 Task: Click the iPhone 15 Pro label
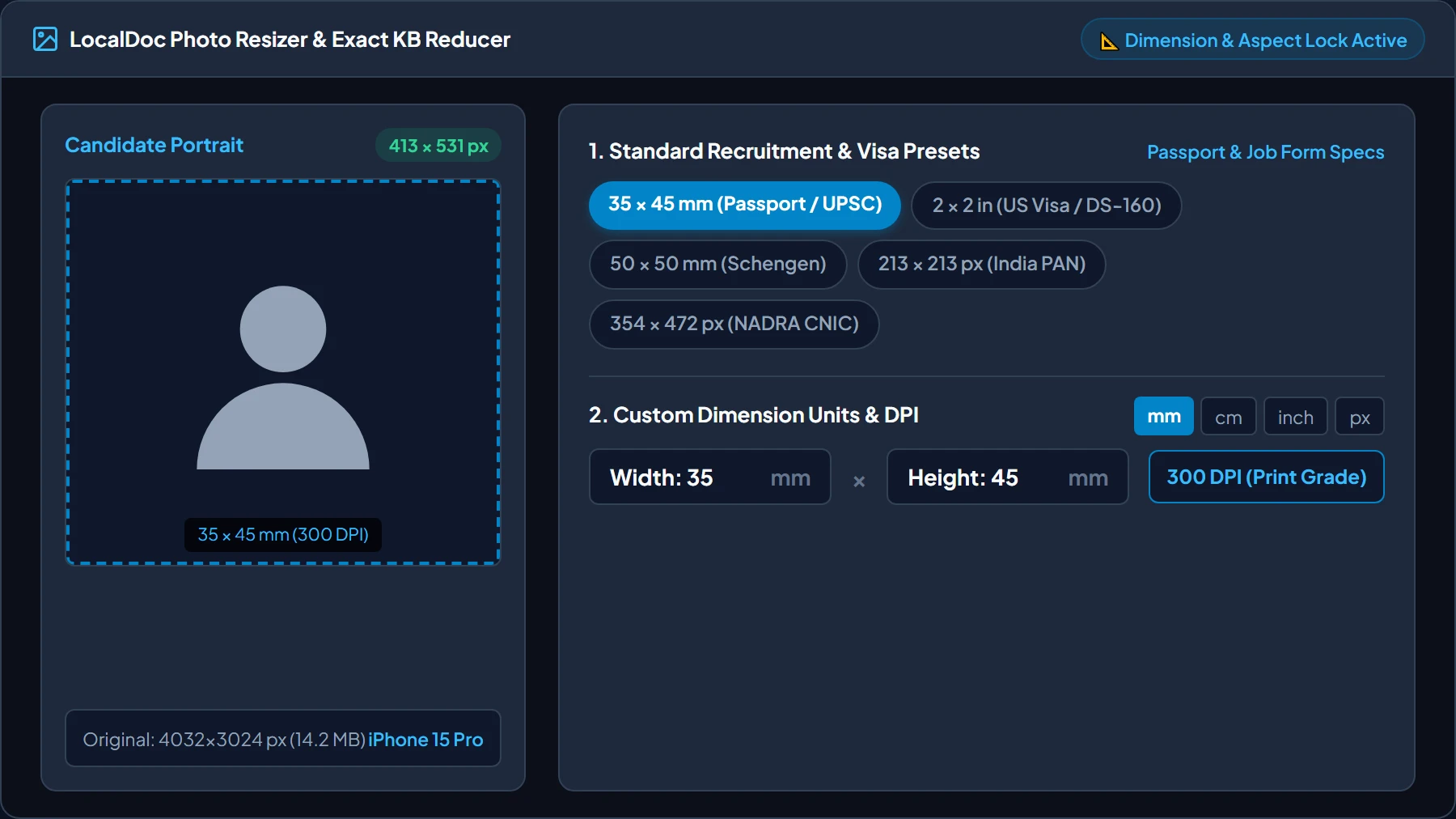click(425, 740)
